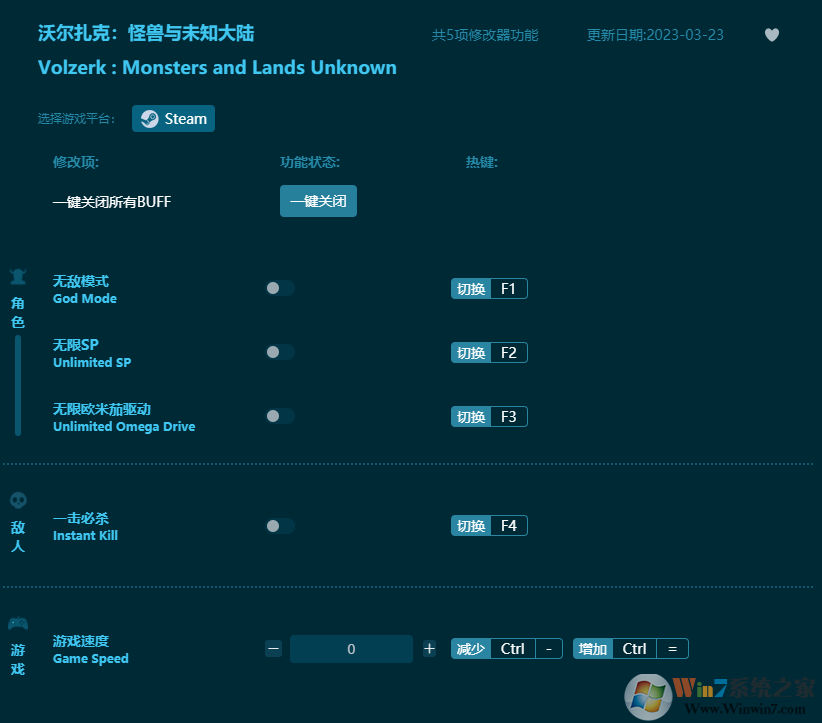
Task: Click the 游戏 category label
Action: (x=18, y=660)
